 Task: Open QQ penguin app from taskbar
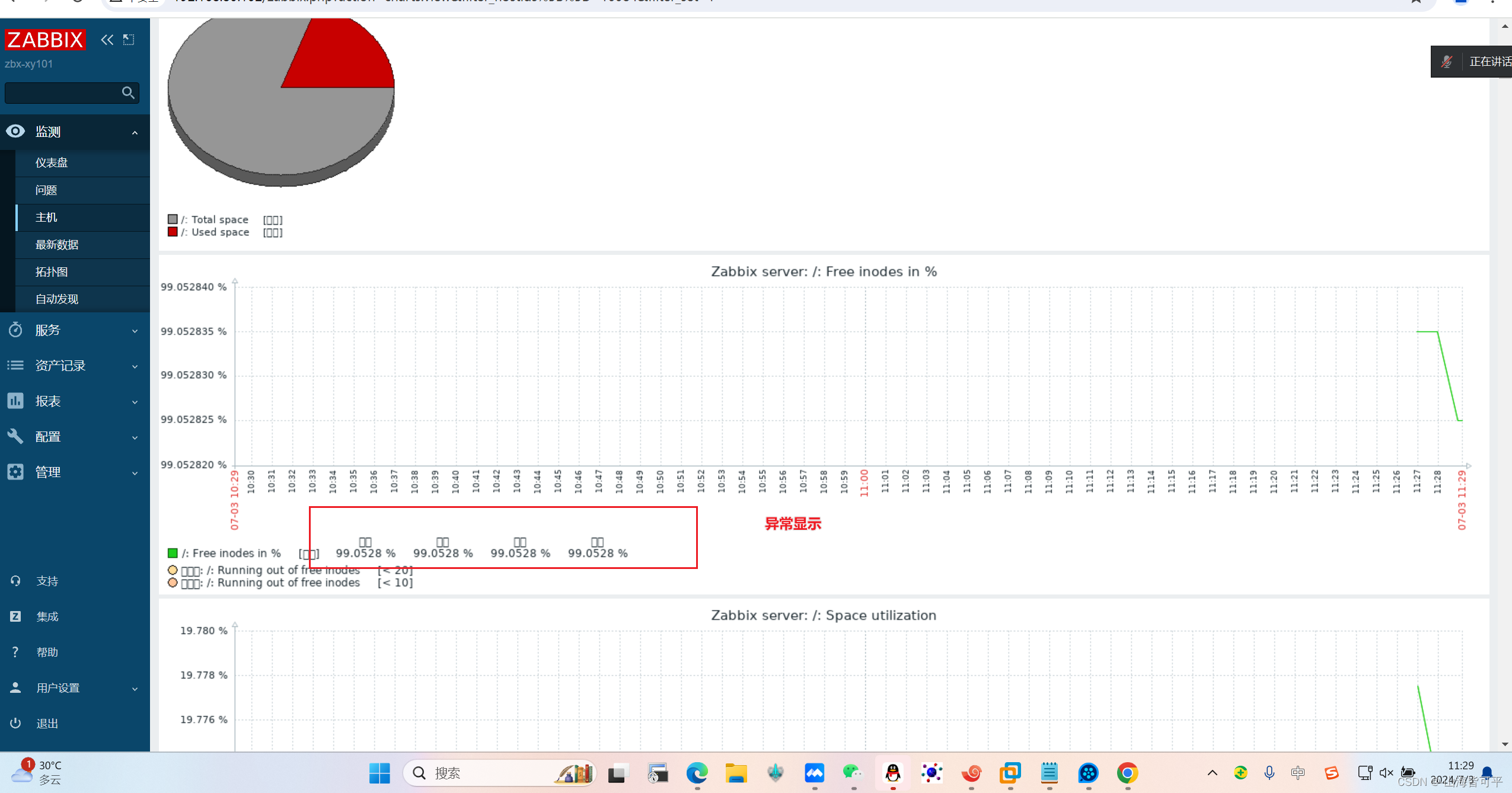pyautogui.click(x=892, y=773)
